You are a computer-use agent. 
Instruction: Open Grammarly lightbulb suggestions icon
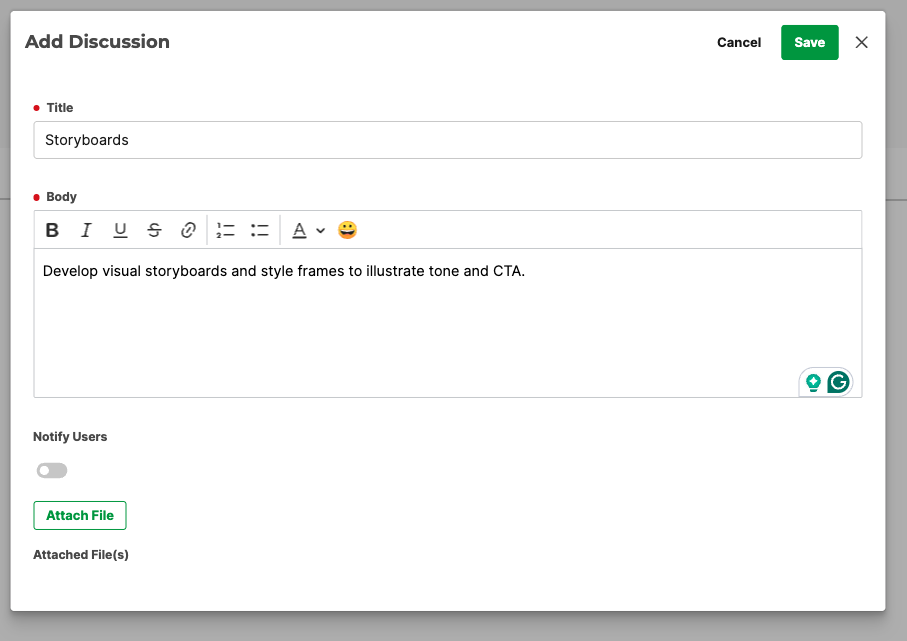(813, 382)
